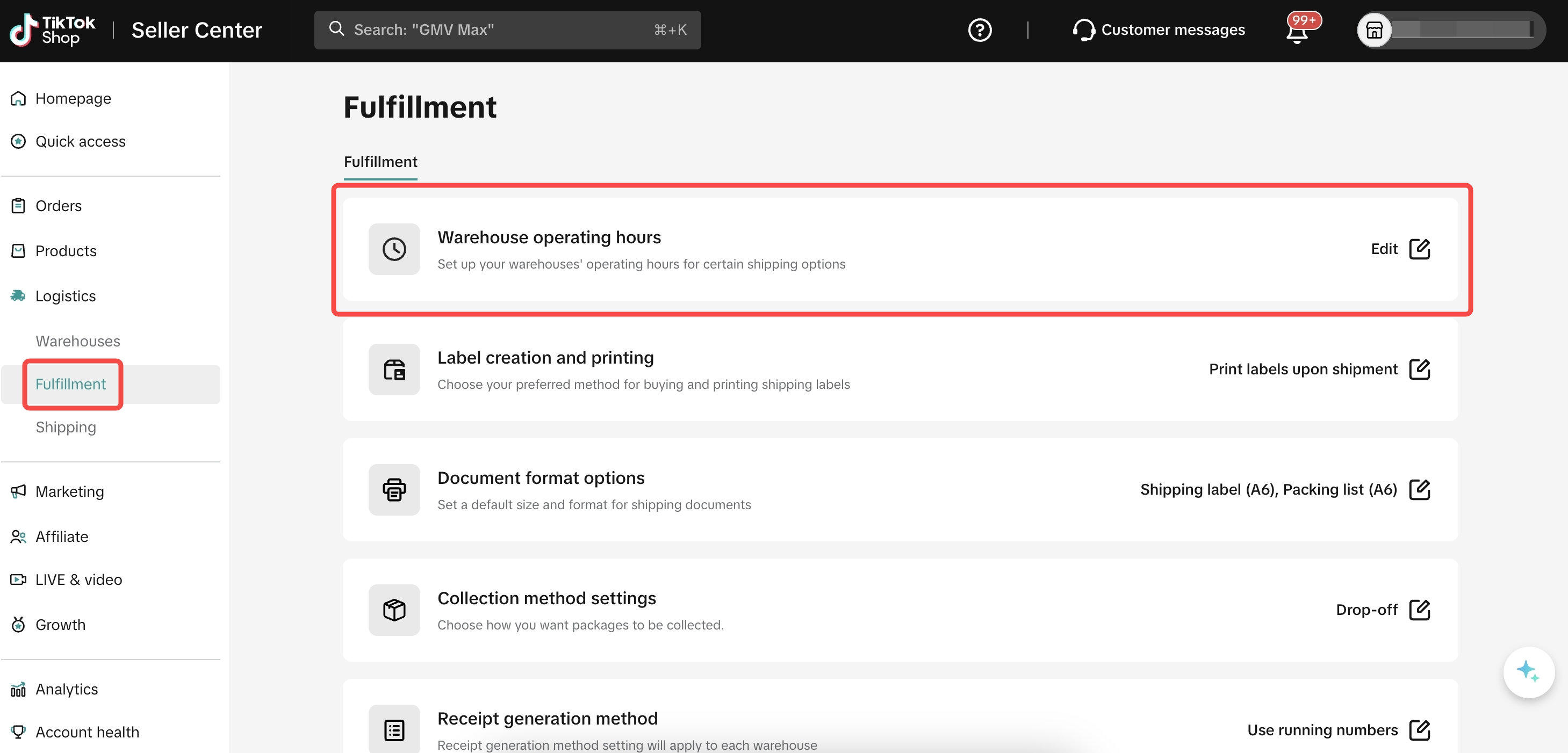Click edit icon for Document format options

[1419, 490]
